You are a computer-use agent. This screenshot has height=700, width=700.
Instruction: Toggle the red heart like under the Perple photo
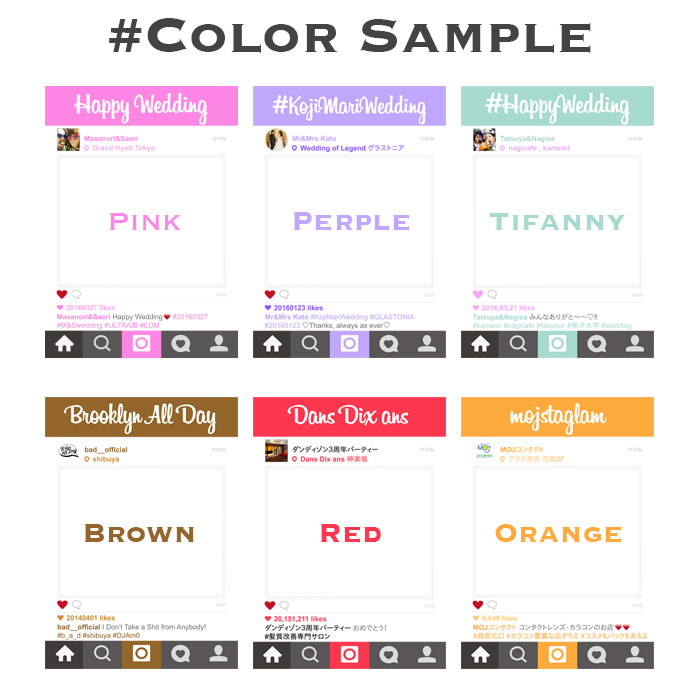pyautogui.click(x=270, y=294)
